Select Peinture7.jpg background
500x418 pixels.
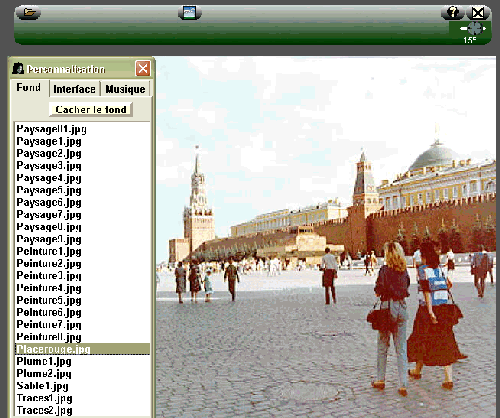coord(82,325)
